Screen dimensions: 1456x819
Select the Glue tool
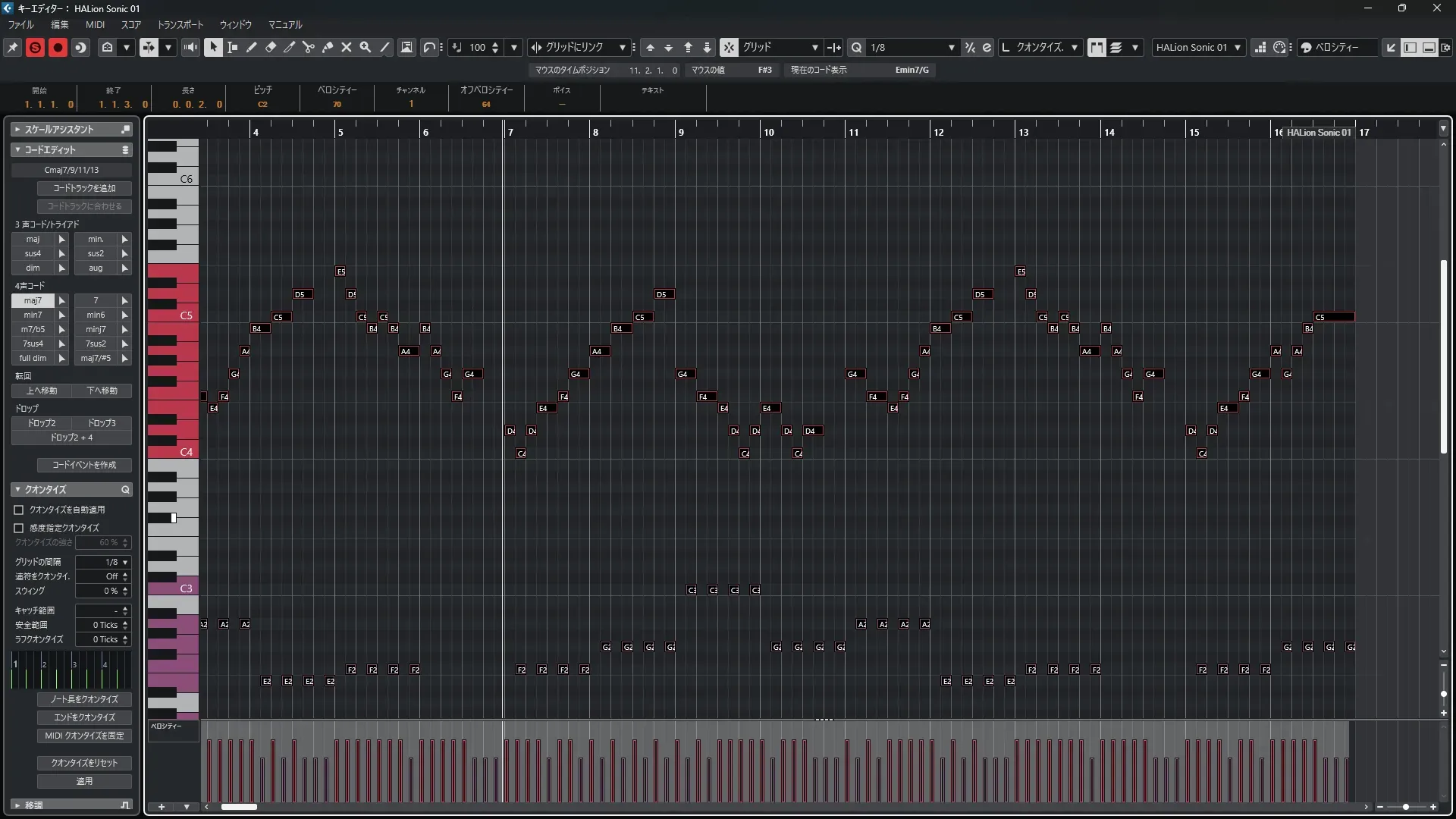pos(328,47)
